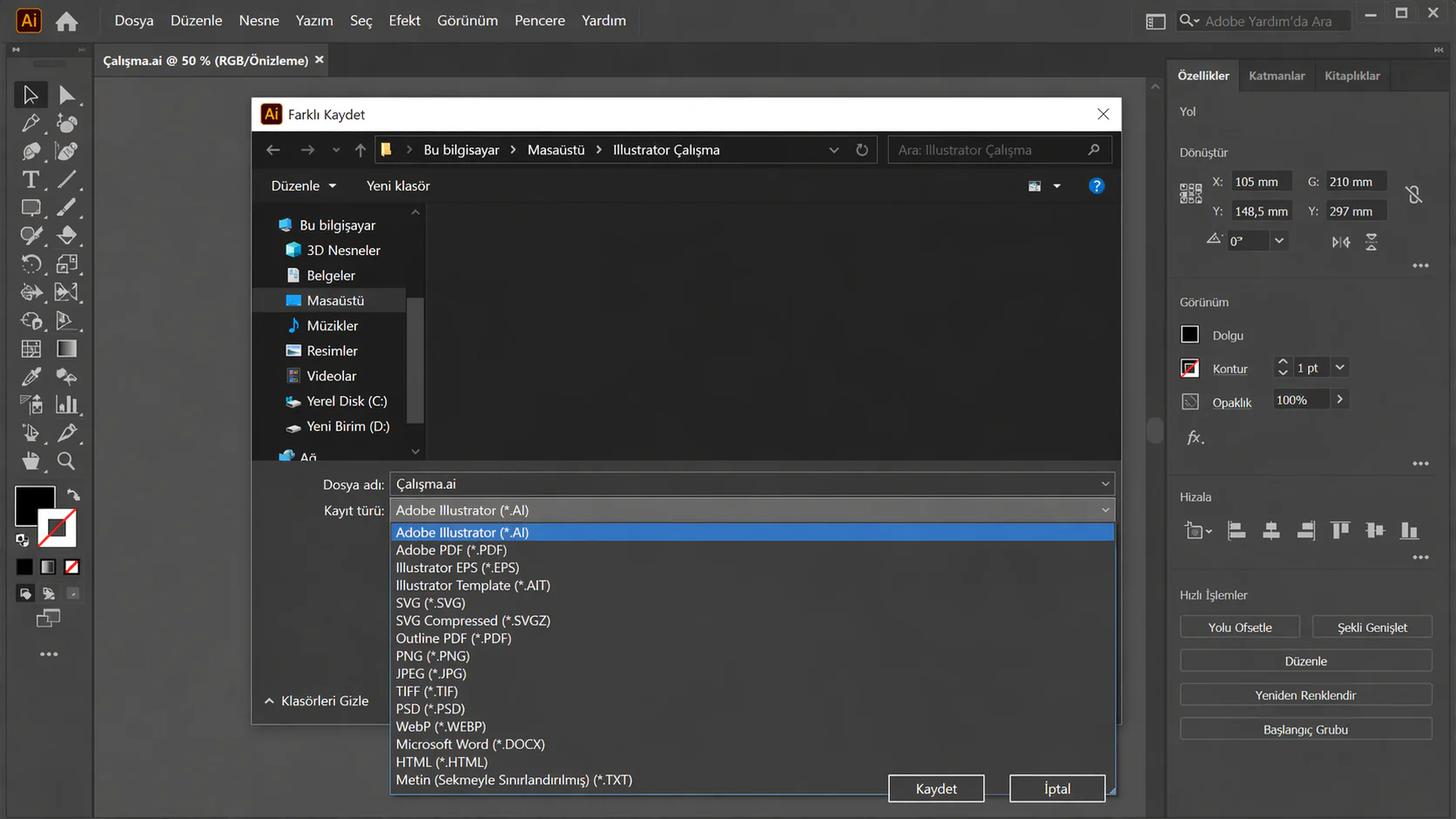Select the Direct Selection tool

tap(67, 95)
